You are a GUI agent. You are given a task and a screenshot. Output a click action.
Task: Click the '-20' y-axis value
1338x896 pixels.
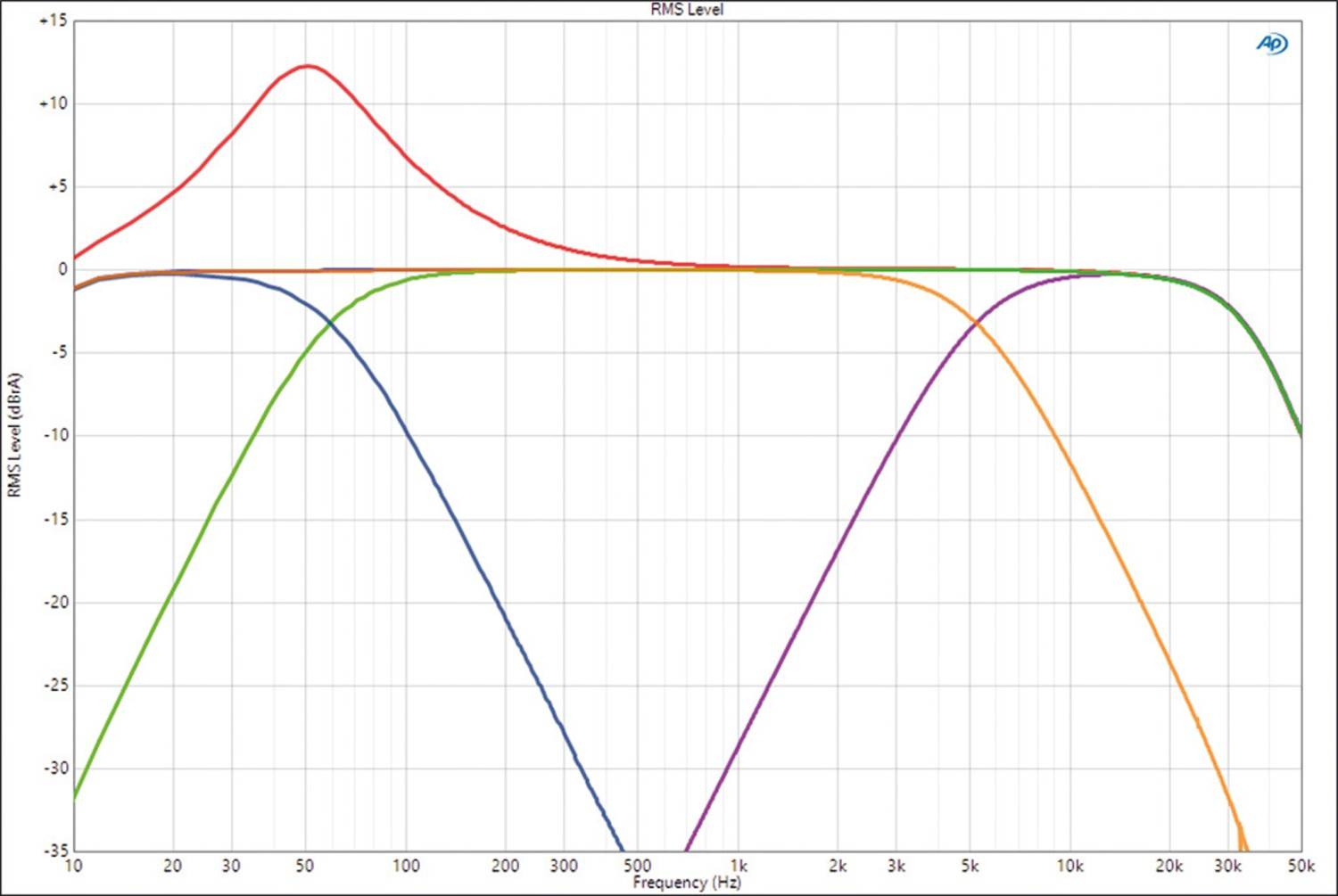tap(55, 602)
